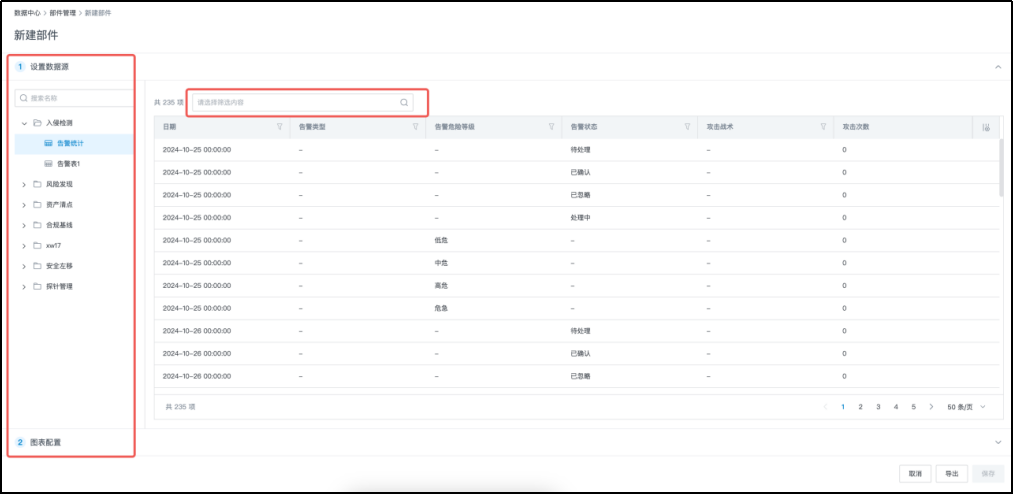Expand the 风险发现 folder
The height and width of the screenshot is (494, 1013).
pyautogui.click(x=24, y=185)
